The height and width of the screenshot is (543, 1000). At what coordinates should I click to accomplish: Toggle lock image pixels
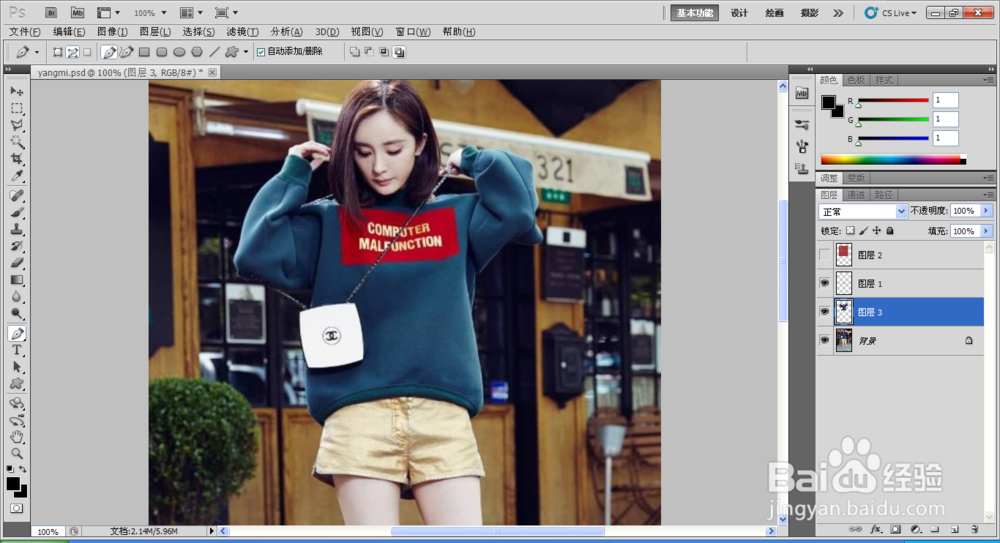pos(864,231)
